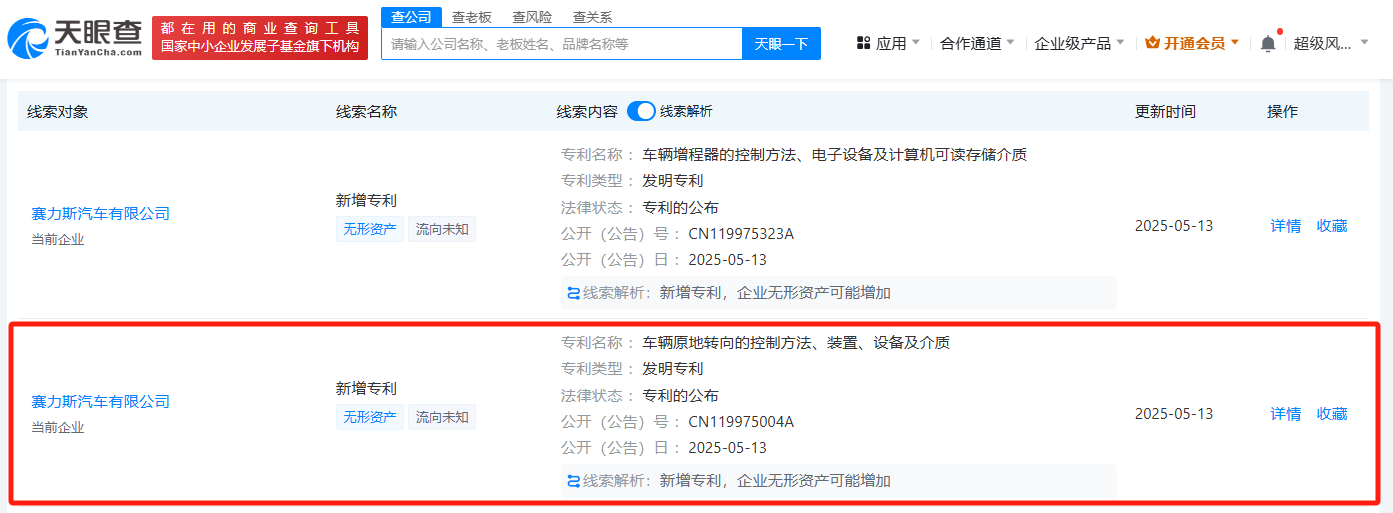This screenshot has height=513, width=1393.
Task: Click 收藏 for patent CN119975004A
Action: pyautogui.click(x=1331, y=414)
